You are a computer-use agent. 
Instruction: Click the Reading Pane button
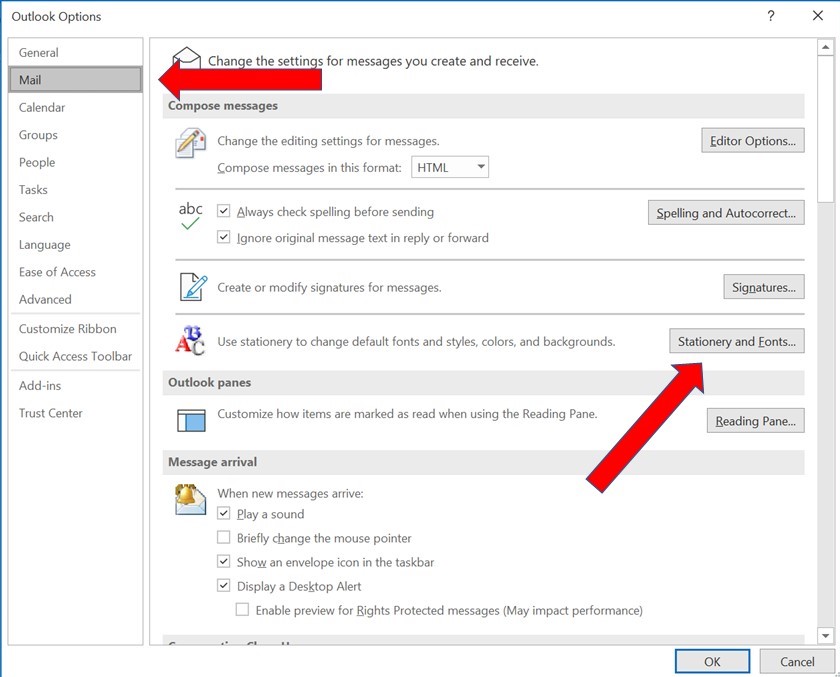click(x=755, y=421)
